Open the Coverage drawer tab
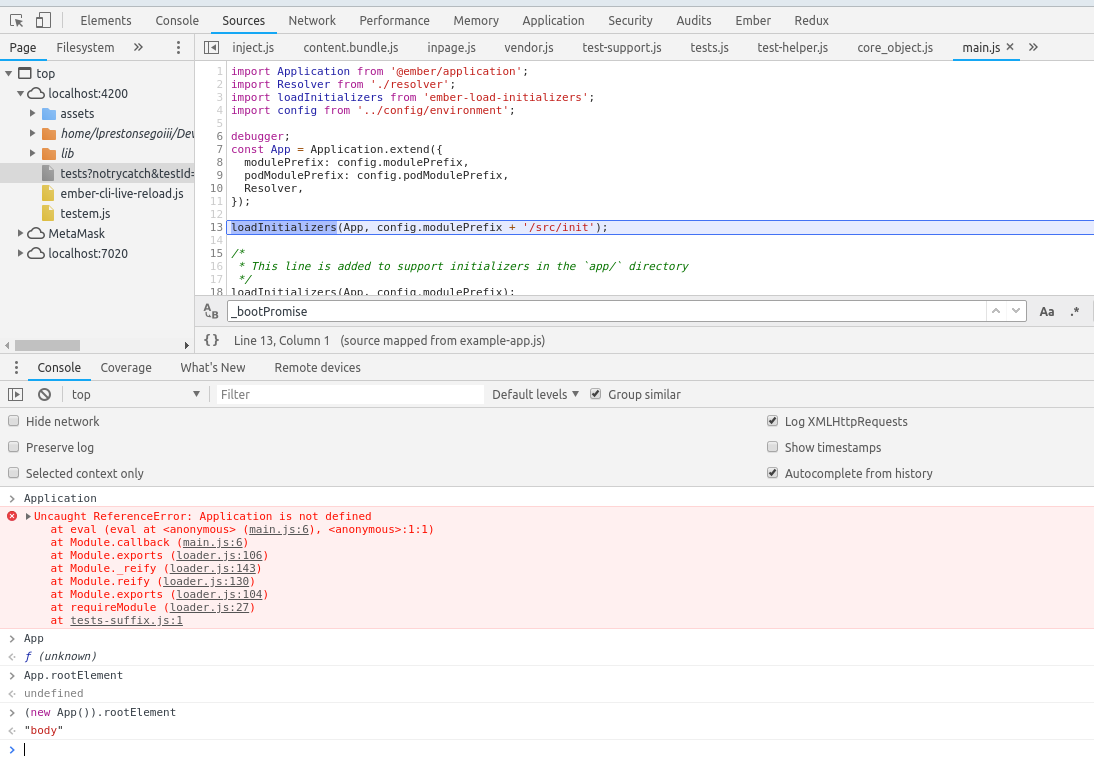 coord(126,368)
